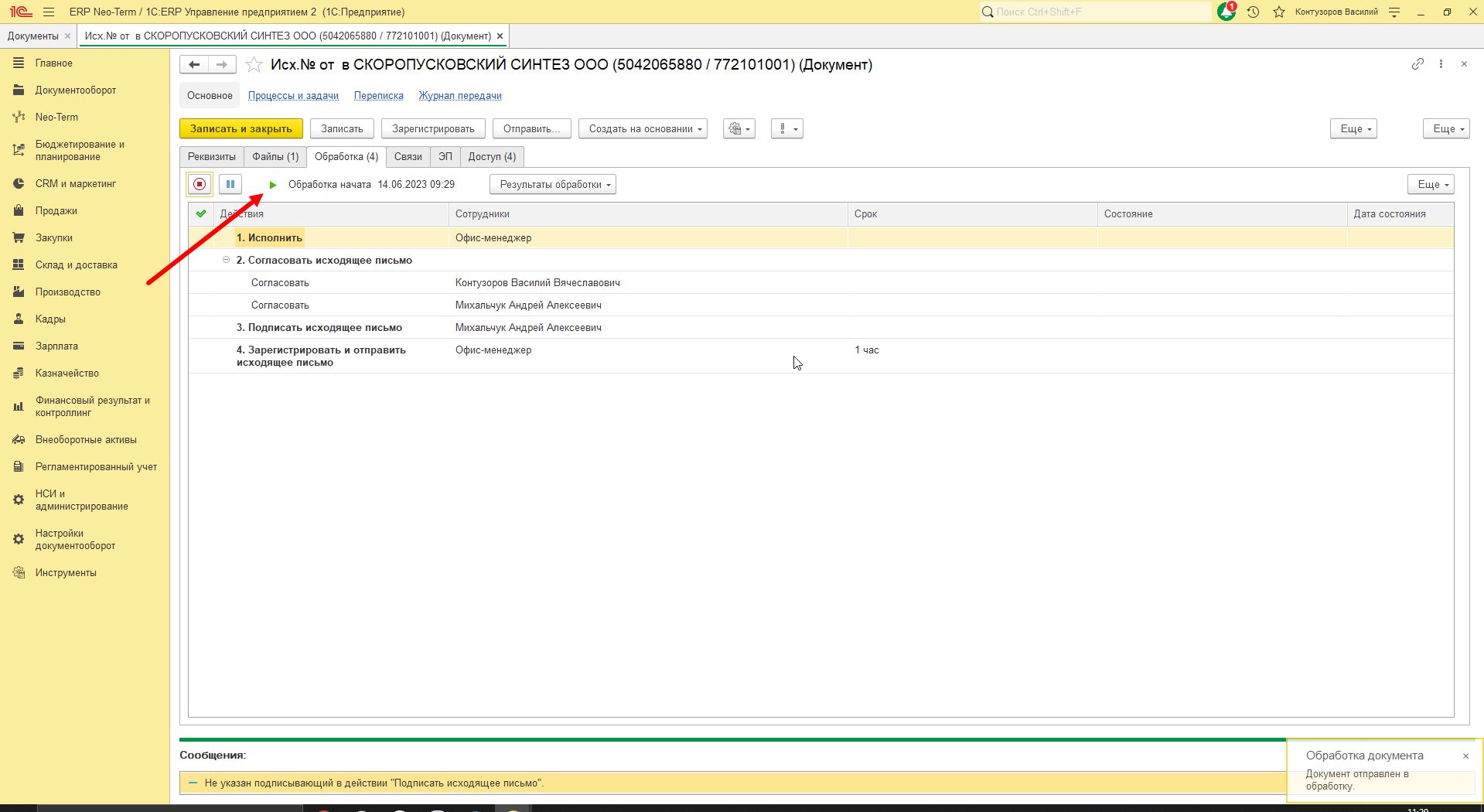Select the 3. Подписать исходящее письмо row
Viewport: 1484px width, 812px height.
(820, 328)
